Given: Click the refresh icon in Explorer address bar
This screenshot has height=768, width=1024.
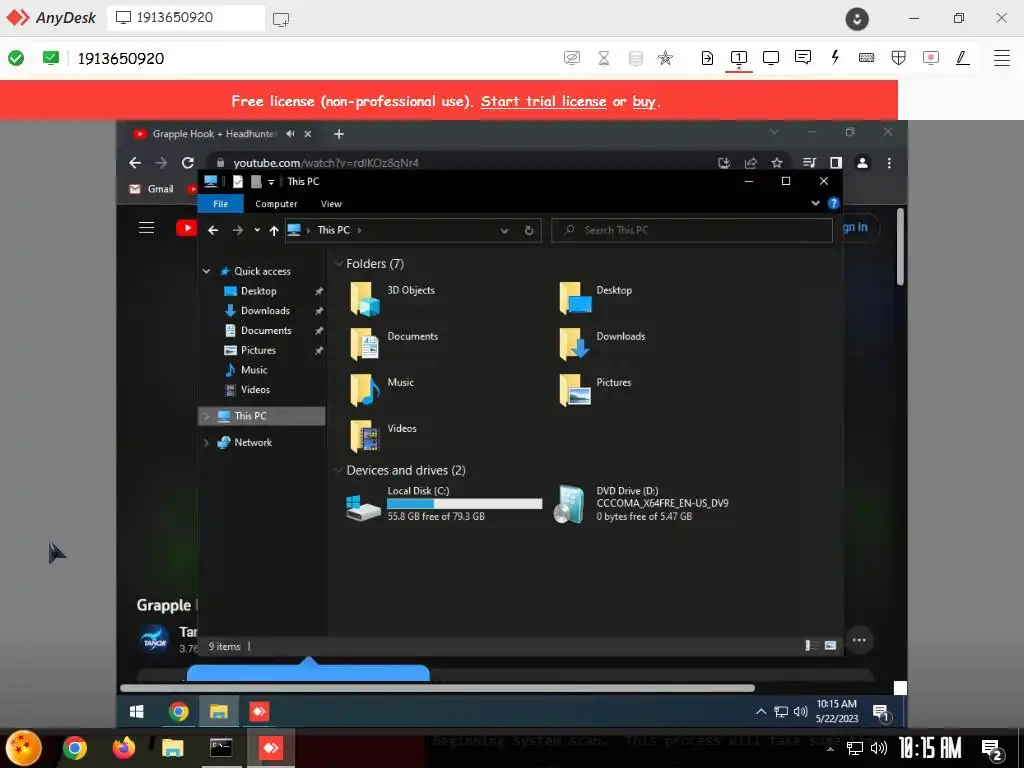Looking at the screenshot, I should tap(529, 230).
